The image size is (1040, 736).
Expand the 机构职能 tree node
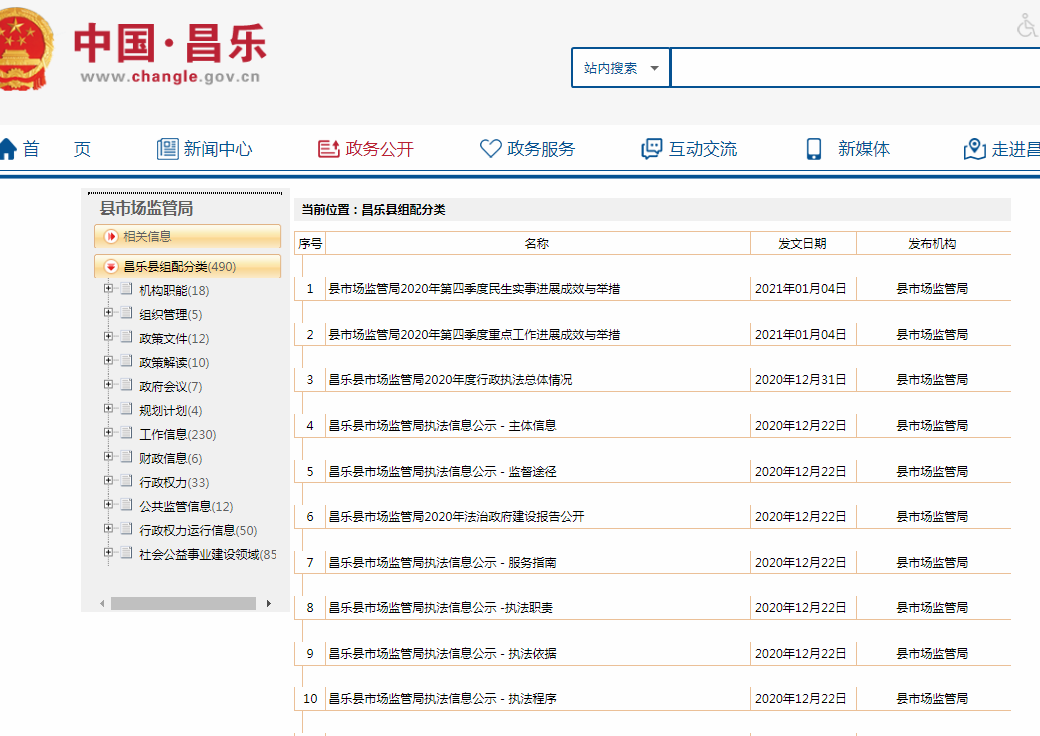tap(108, 290)
